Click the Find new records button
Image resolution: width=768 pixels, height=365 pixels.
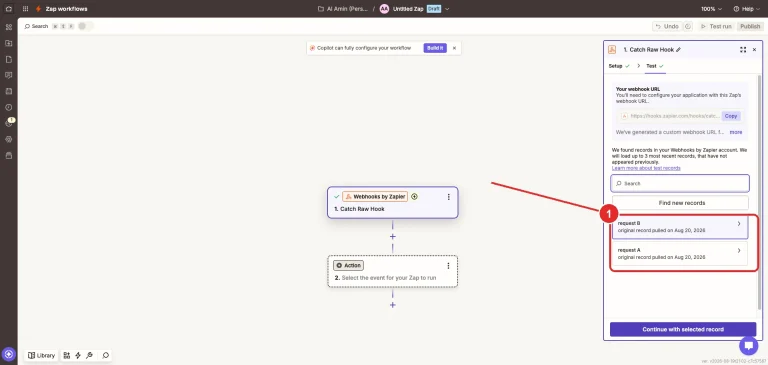tap(680, 203)
